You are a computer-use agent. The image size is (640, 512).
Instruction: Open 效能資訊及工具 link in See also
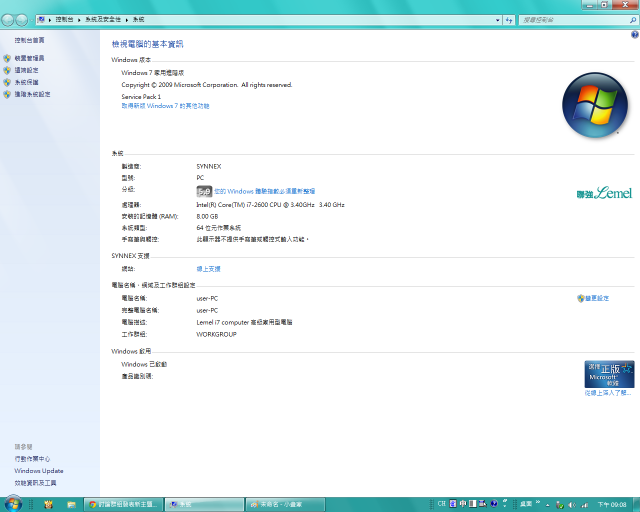tap(35, 483)
